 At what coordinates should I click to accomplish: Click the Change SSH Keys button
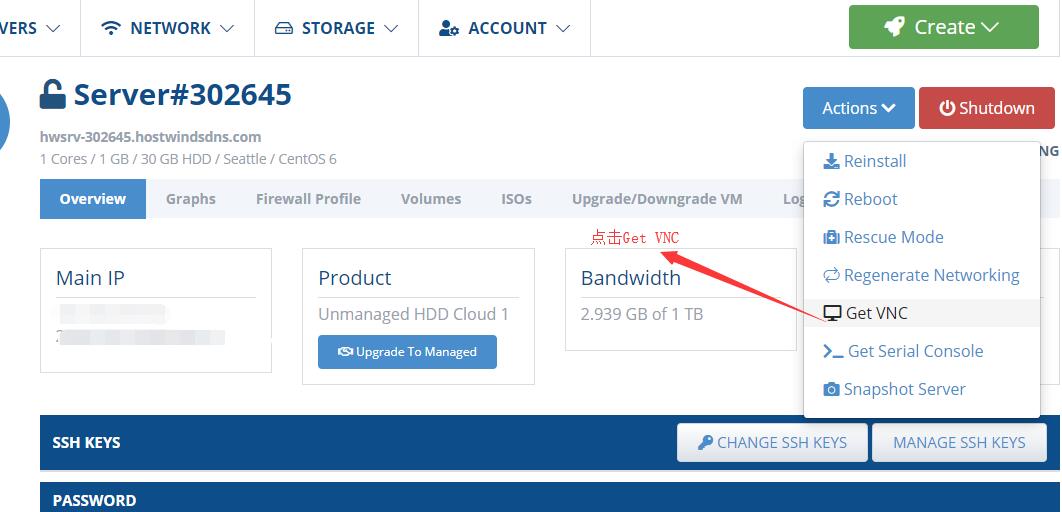pos(772,442)
